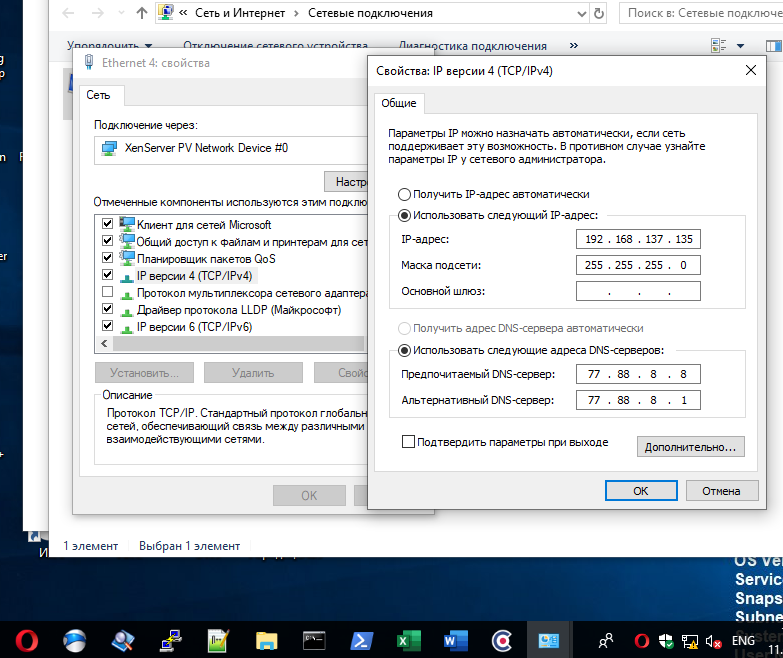
Task: Click Сетевые подключения breadcrumb
Action: pos(370,13)
